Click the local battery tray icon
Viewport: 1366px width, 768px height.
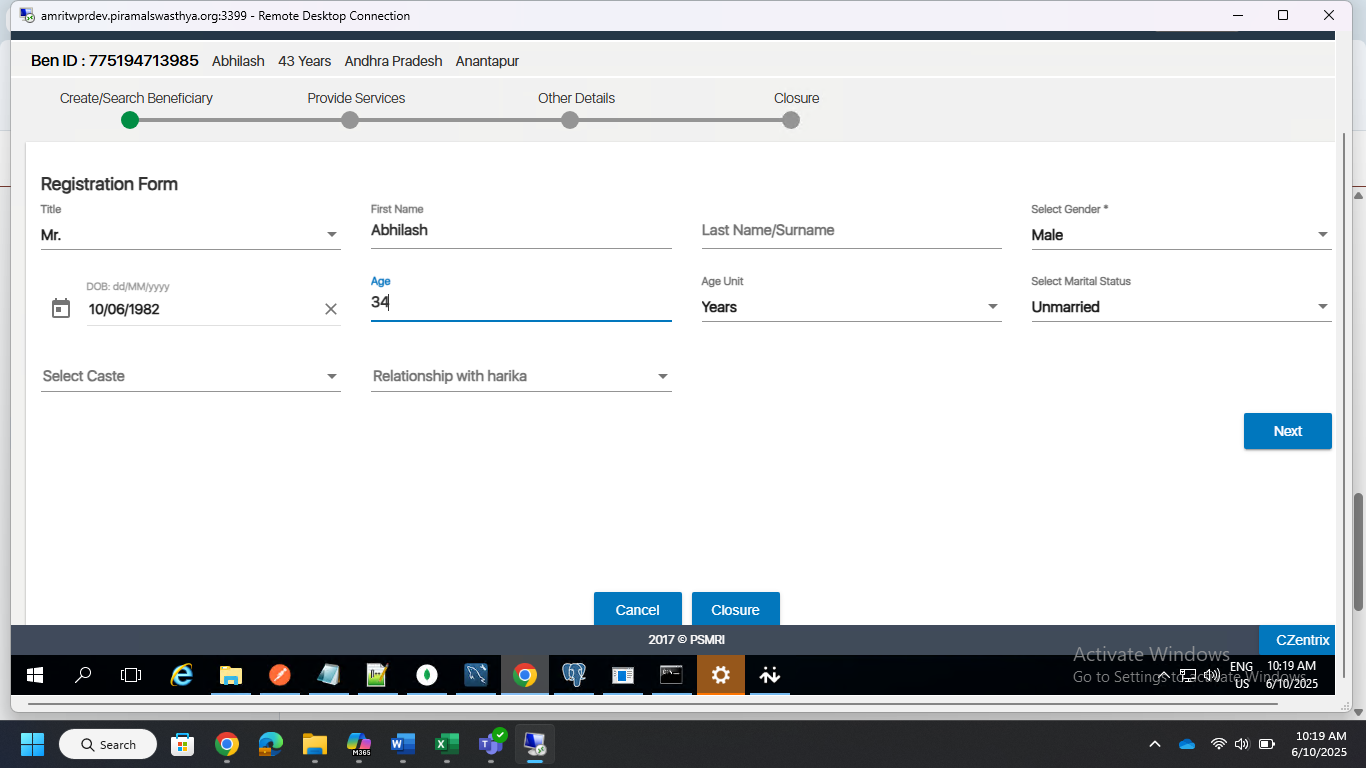[x=1267, y=744]
